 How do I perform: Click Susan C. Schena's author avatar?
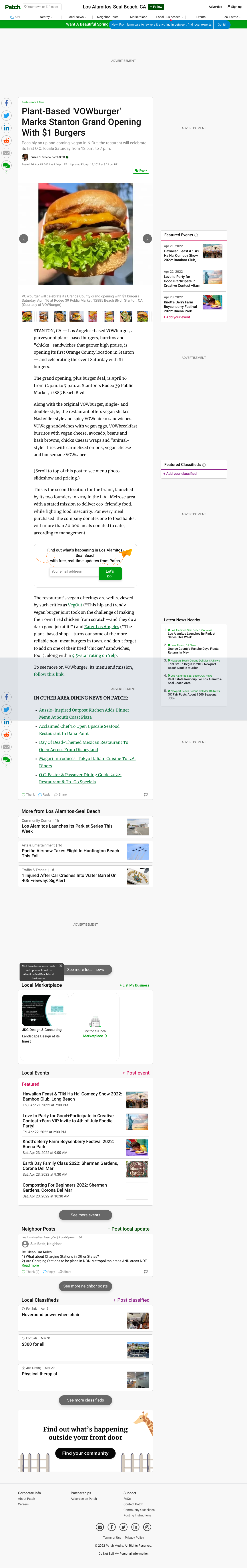click(x=25, y=157)
